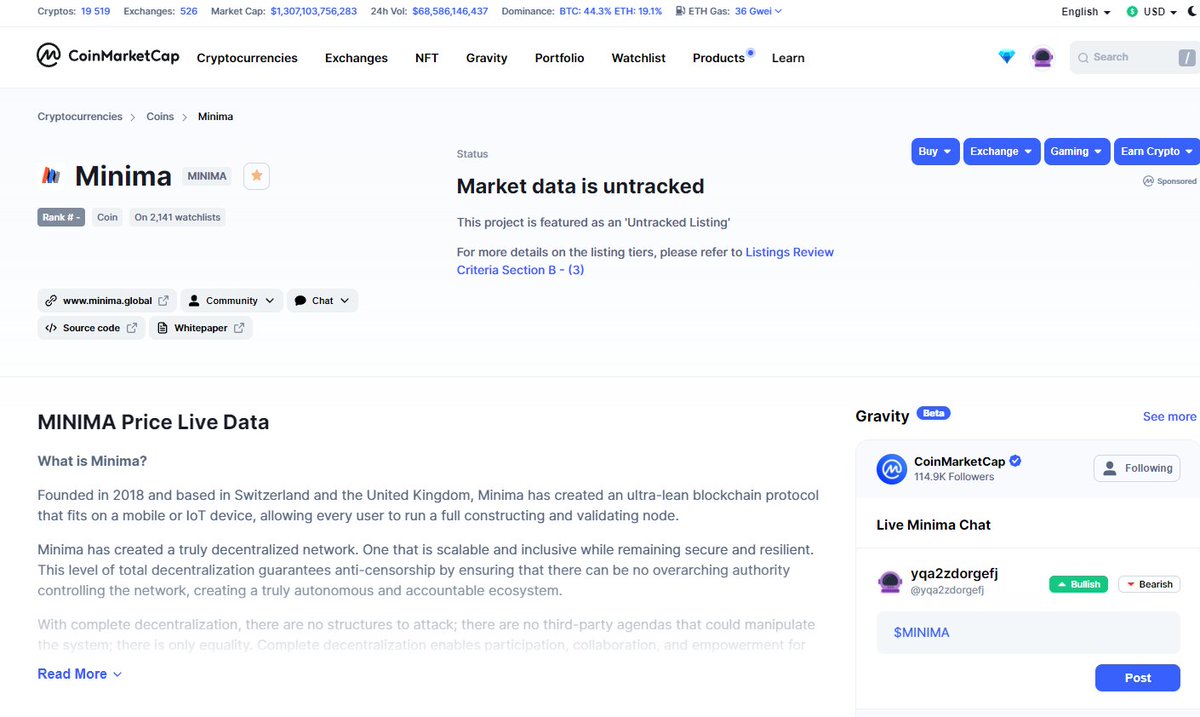
Task: Click the CoinMarketCap Gravity account name
Action: click(x=960, y=461)
